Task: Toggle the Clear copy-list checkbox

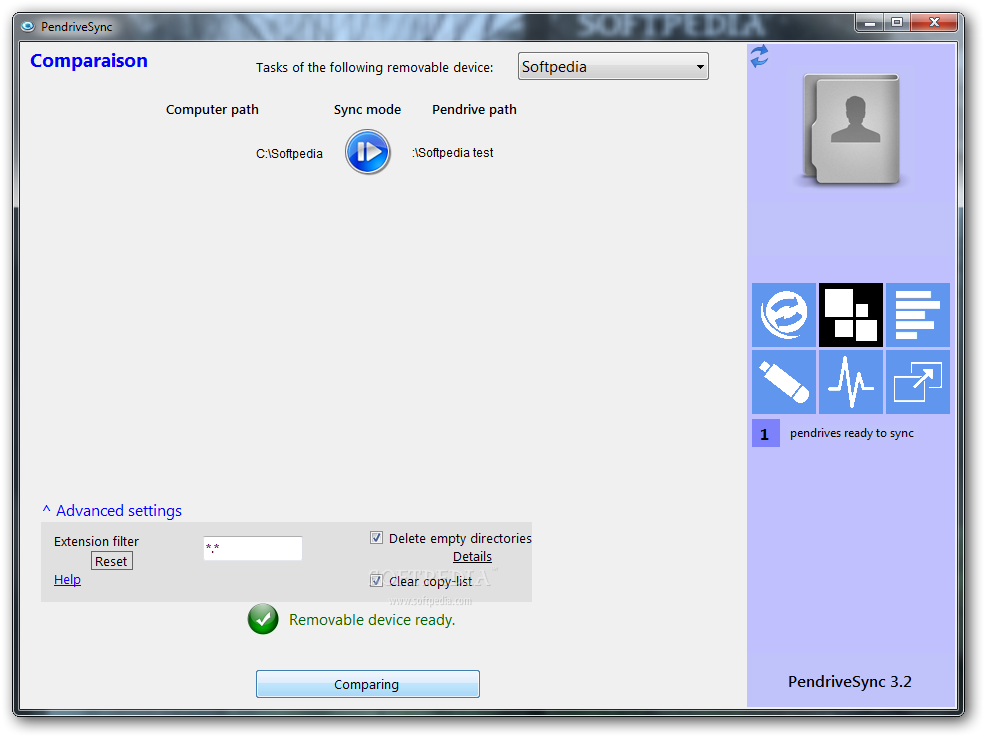Action: pos(376,581)
